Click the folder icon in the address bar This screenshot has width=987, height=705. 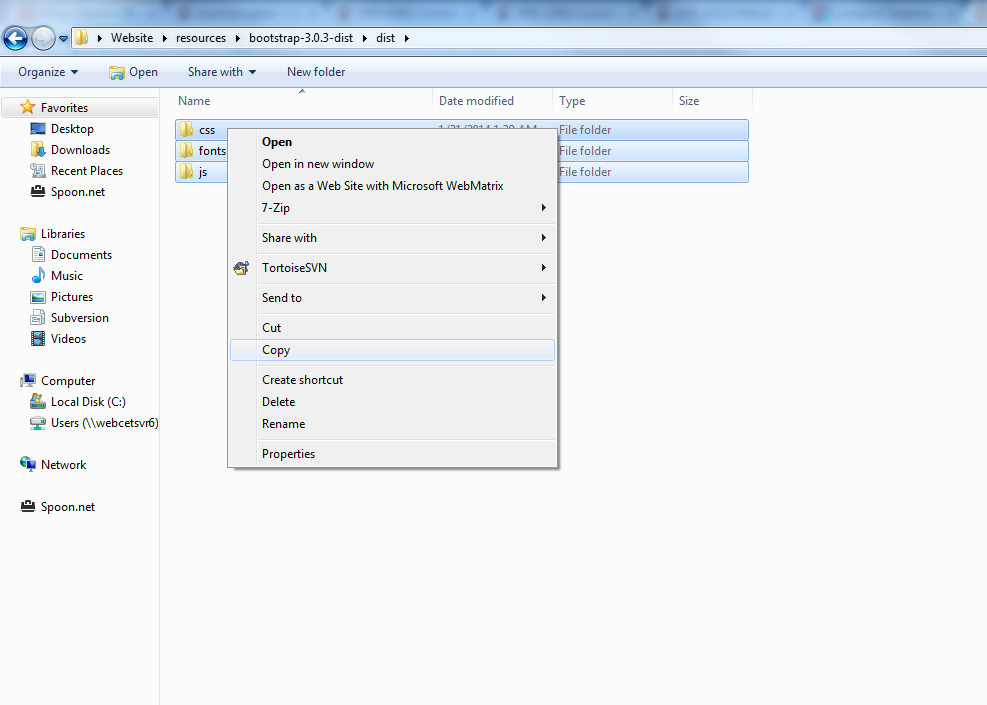pos(81,38)
